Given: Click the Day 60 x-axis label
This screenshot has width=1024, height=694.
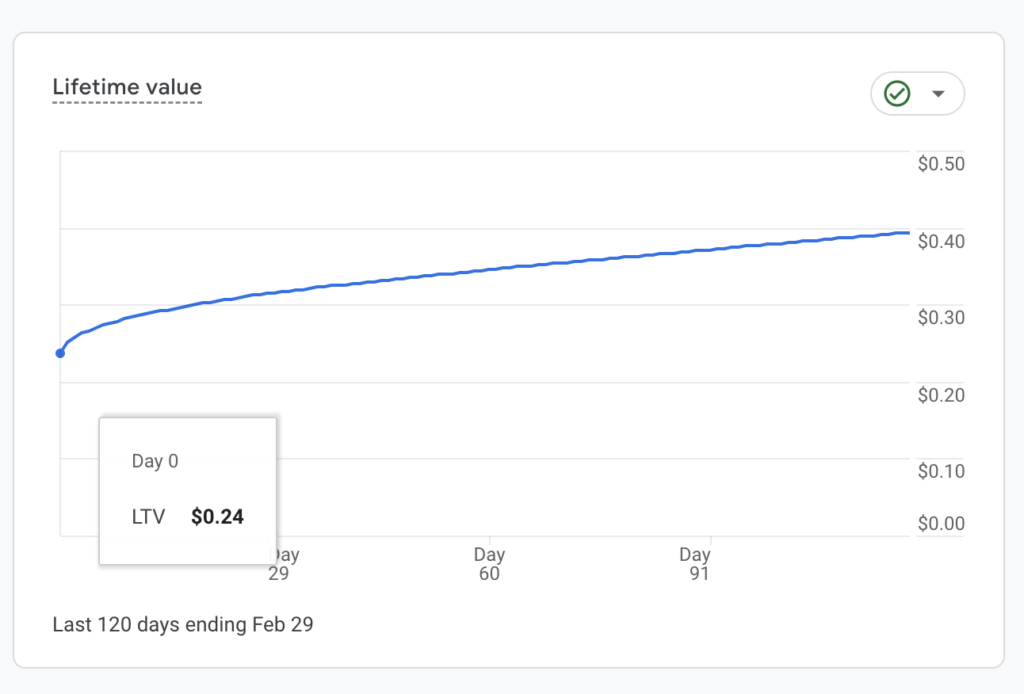Looking at the screenshot, I should [489, 564].
